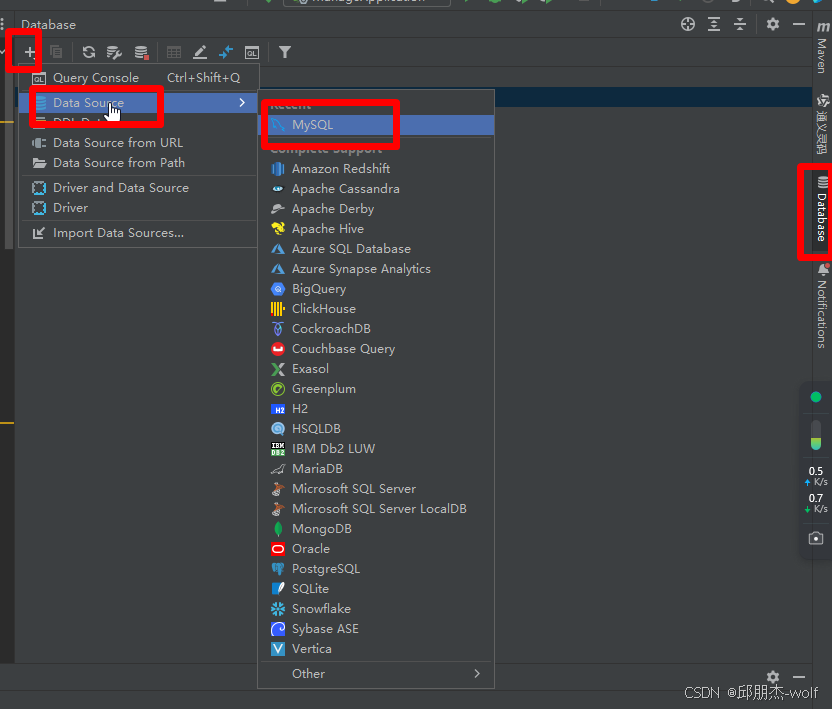Choose MongoDB data source
Screen dimensions: 832x709
tap(376, 529)
